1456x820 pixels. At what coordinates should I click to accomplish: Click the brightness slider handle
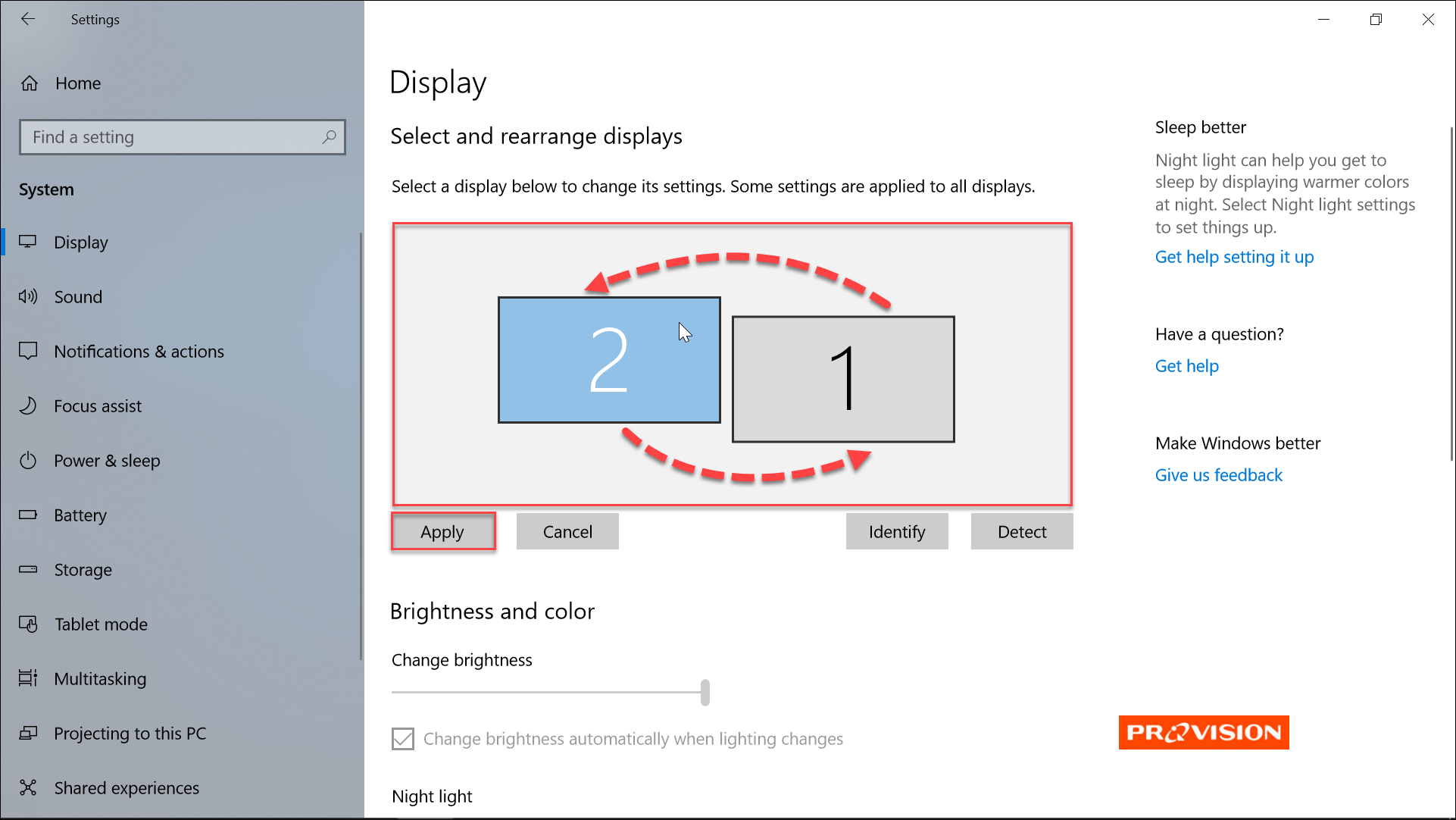[x=705, y=692]
